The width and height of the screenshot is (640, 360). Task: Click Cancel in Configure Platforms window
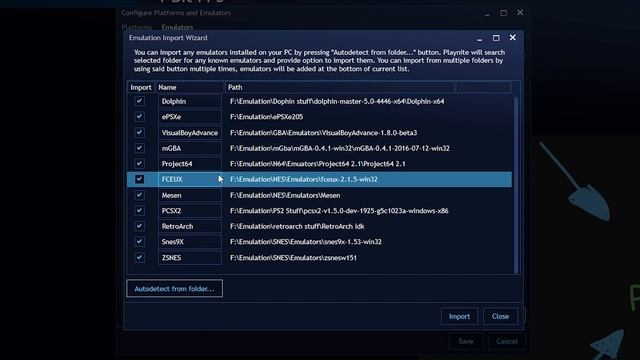coord(507,341)
